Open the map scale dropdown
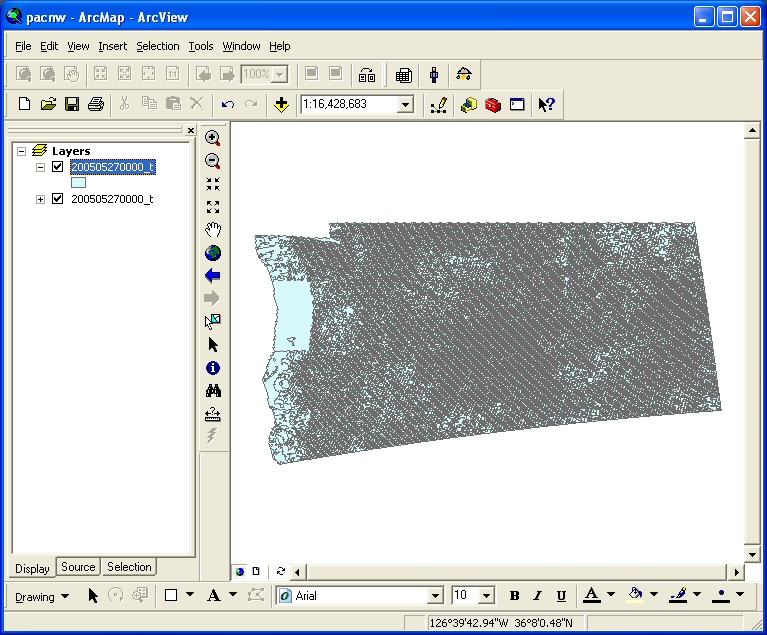The height and width of the screenshot is (635, 767). [405, 104]
